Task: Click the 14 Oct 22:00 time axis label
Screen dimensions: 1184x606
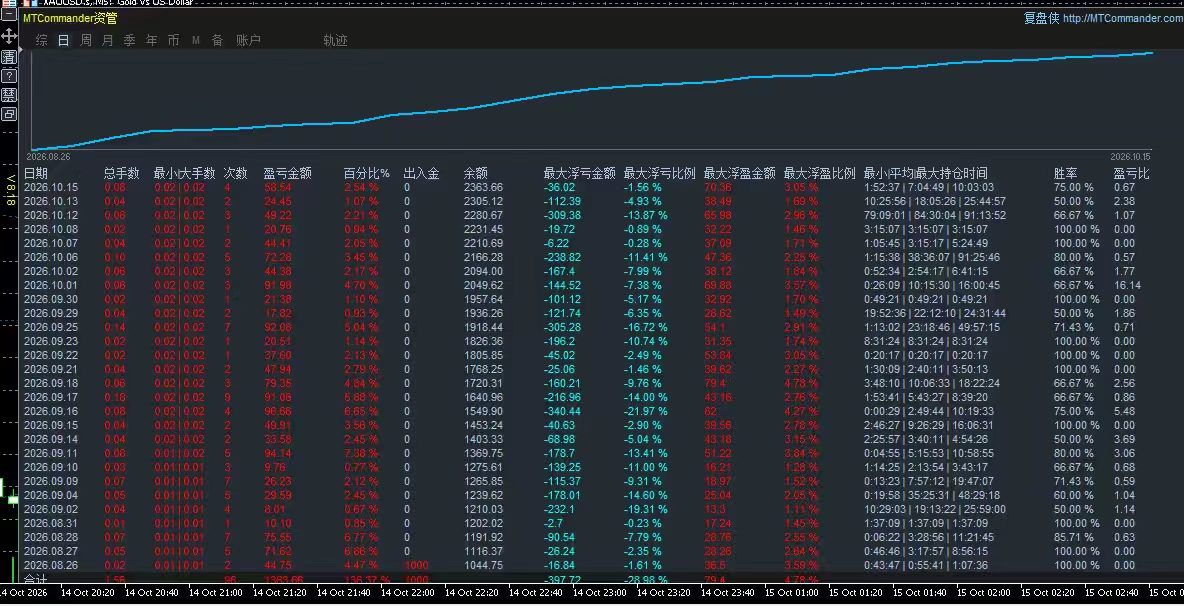Action: [409, 592]
